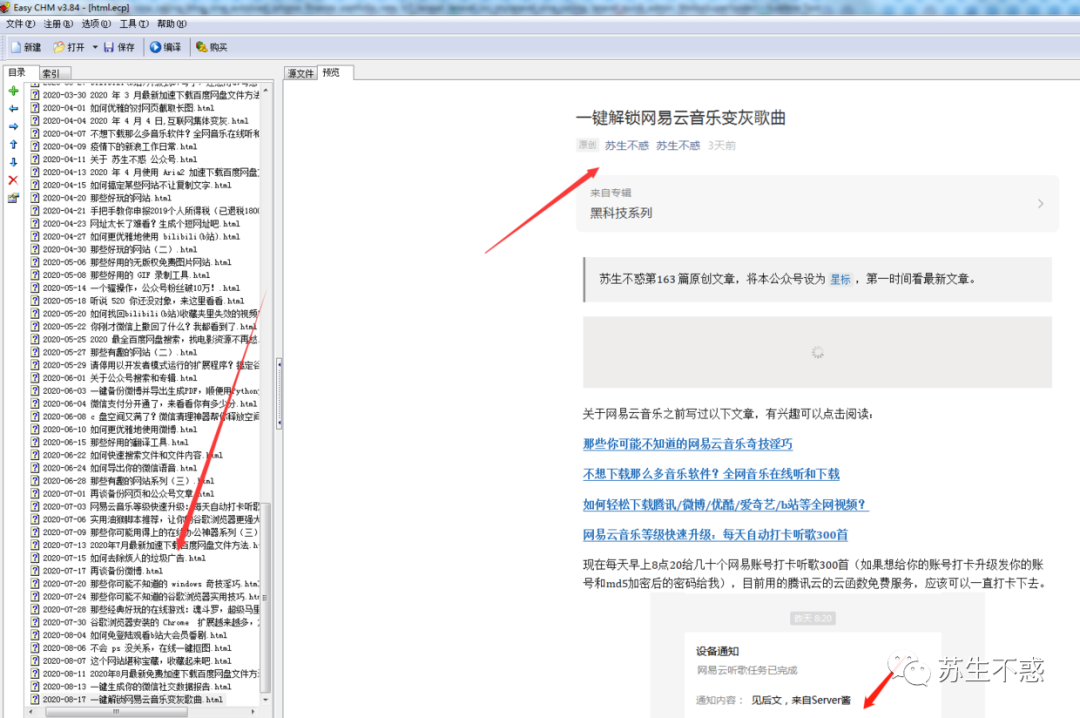Screen dimensions: 1080x718
Task: Click the tree list's scroll-down arrow
Action: [x=266, y=699]
